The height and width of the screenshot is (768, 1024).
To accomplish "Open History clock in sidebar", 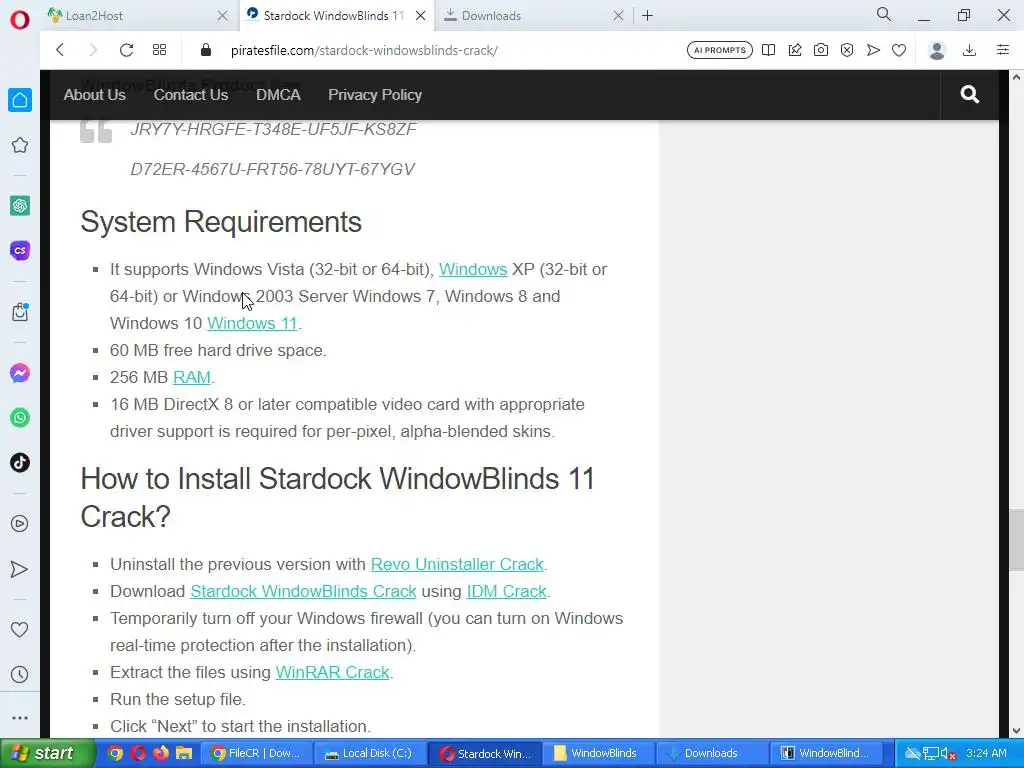I will [20, 675].
